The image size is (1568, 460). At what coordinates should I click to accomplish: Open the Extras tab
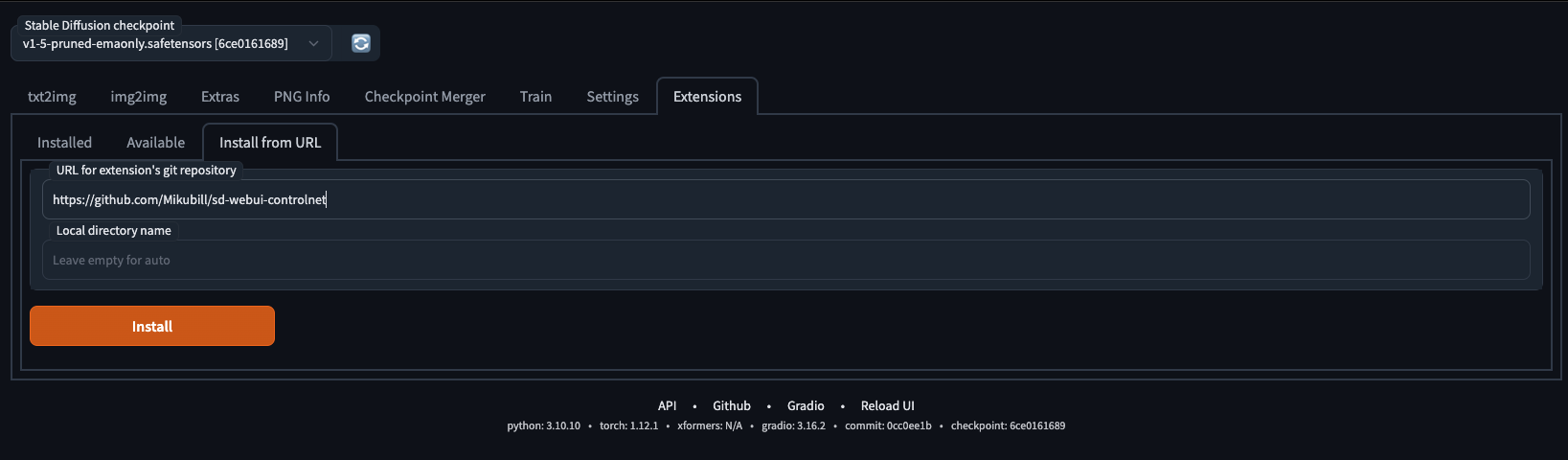pos(220,97)
